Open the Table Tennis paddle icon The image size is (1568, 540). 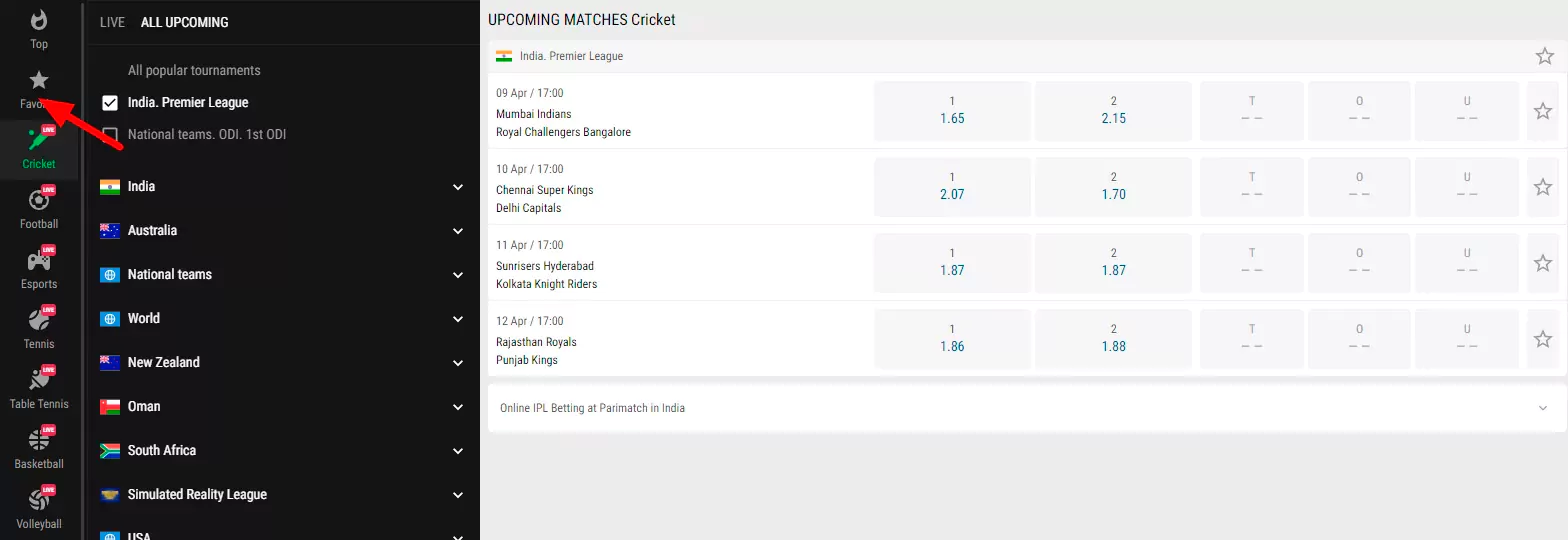[x=39, y=381]
